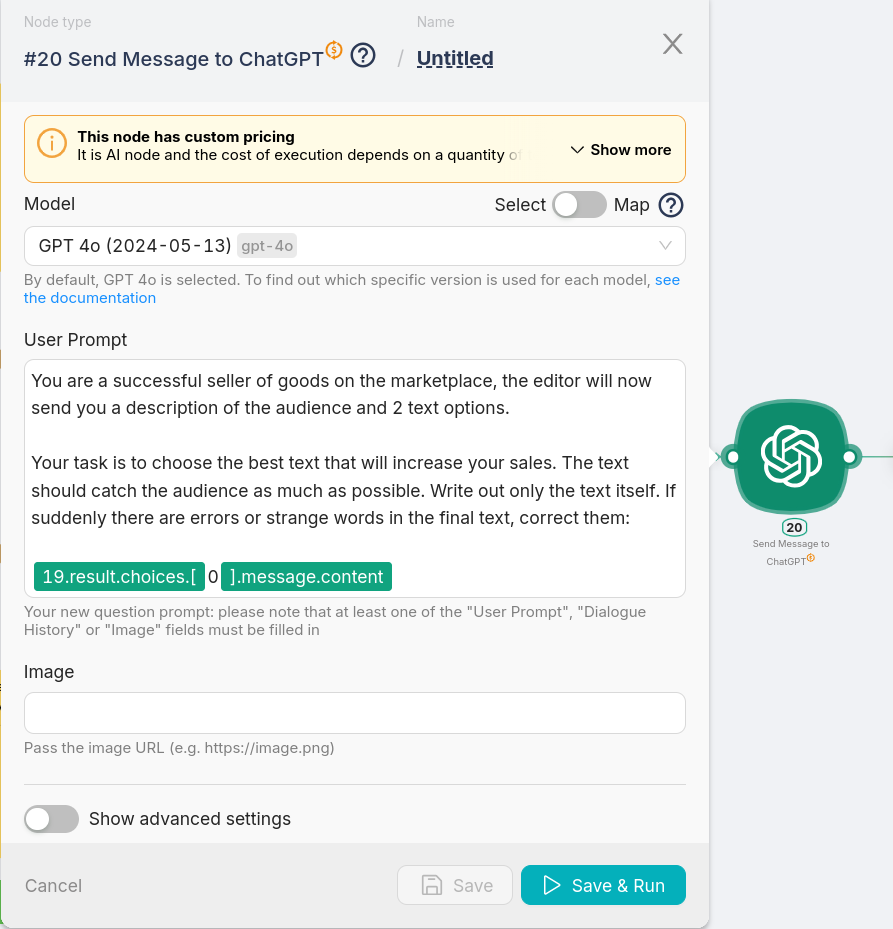Toggle the Select/Map switch for Model
The height and width of the screenshot is (929, 893).
[x=579, y=205]
